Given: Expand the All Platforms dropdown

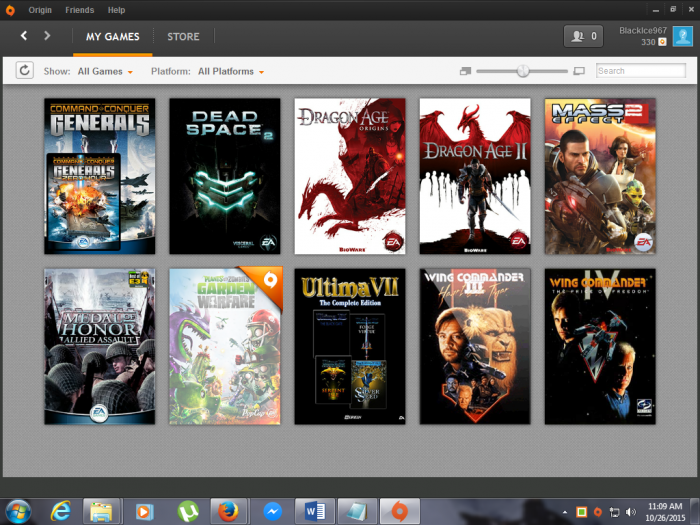Looking at the screenshot, I should pyautogui.click(x=231, y=72).
